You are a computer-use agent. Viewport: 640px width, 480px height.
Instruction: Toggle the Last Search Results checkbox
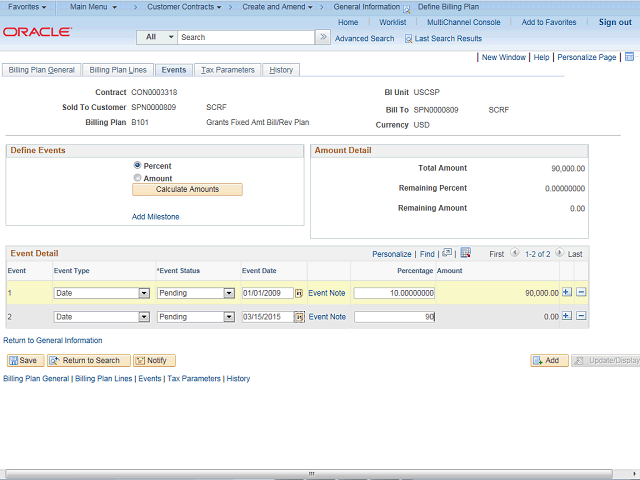coord(408,39)
